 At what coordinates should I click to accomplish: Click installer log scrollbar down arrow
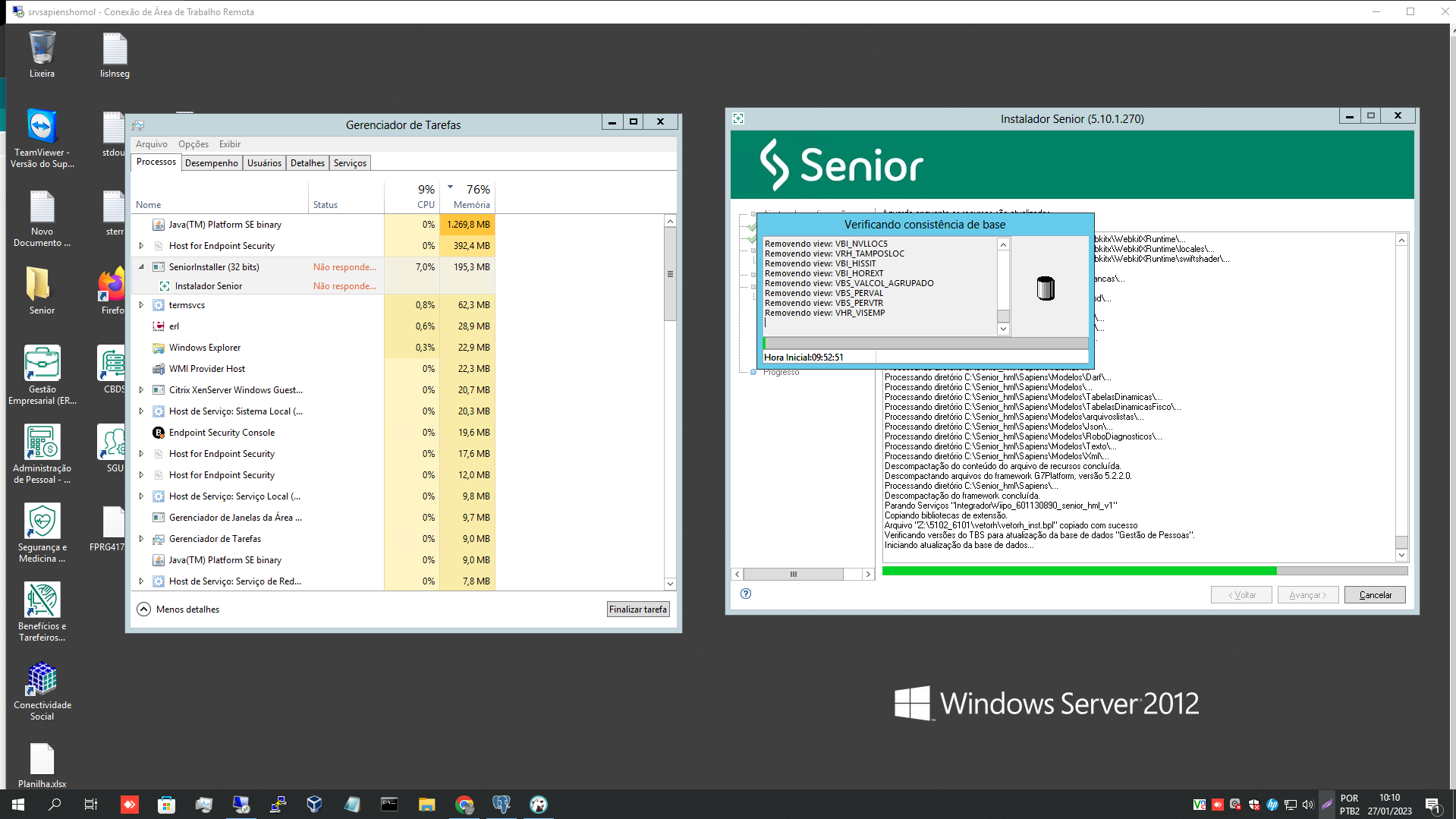(x=1401, y=556)
